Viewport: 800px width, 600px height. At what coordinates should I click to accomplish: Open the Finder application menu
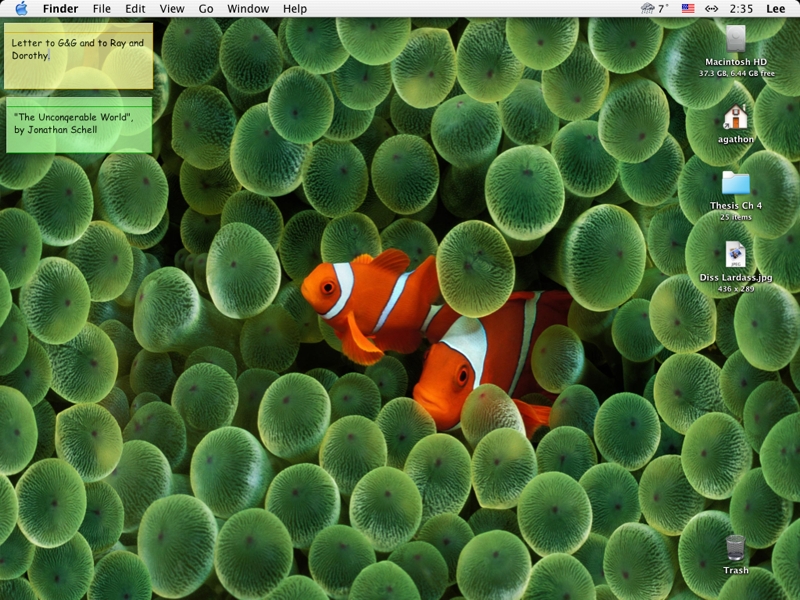point(60,9)
